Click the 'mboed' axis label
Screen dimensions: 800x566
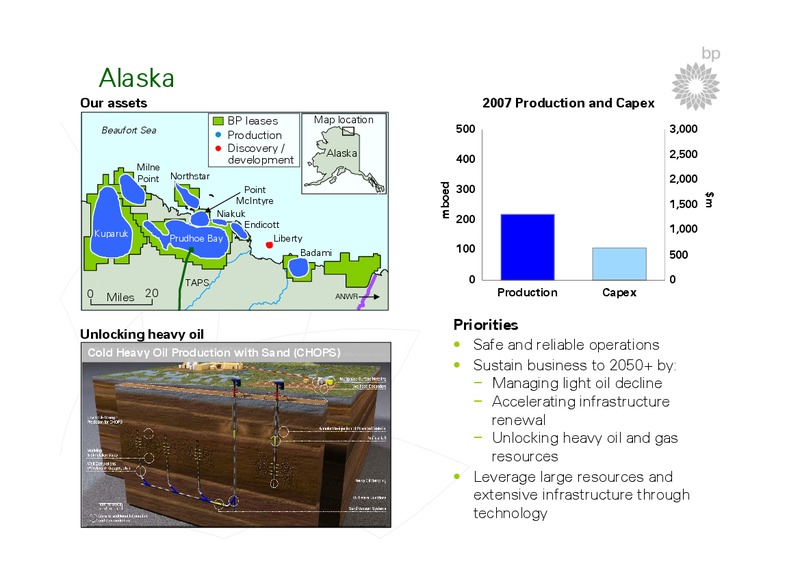click(445, 200)
